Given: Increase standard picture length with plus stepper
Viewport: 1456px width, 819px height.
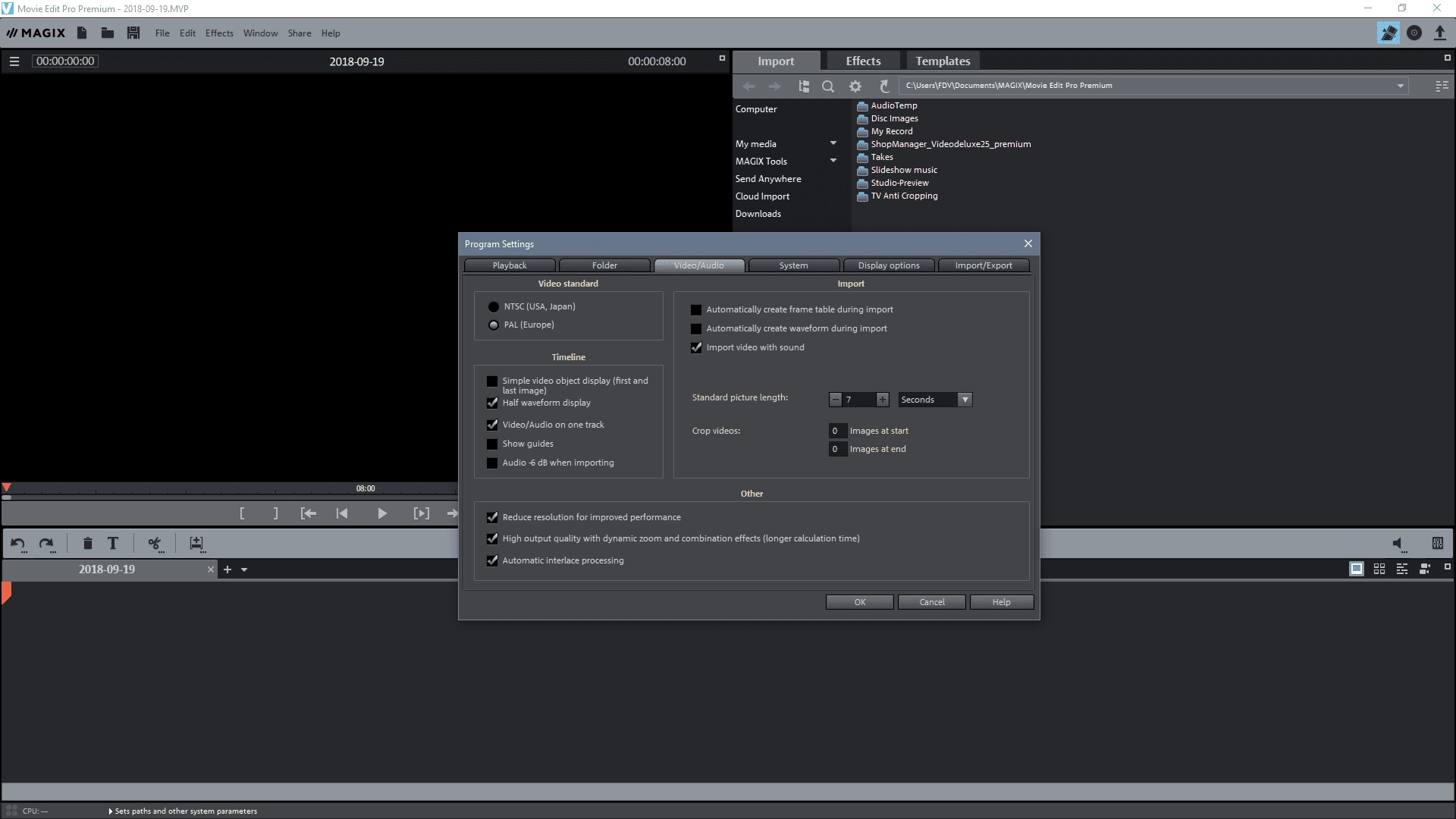Looking at the screenshot, I should 883,400.
